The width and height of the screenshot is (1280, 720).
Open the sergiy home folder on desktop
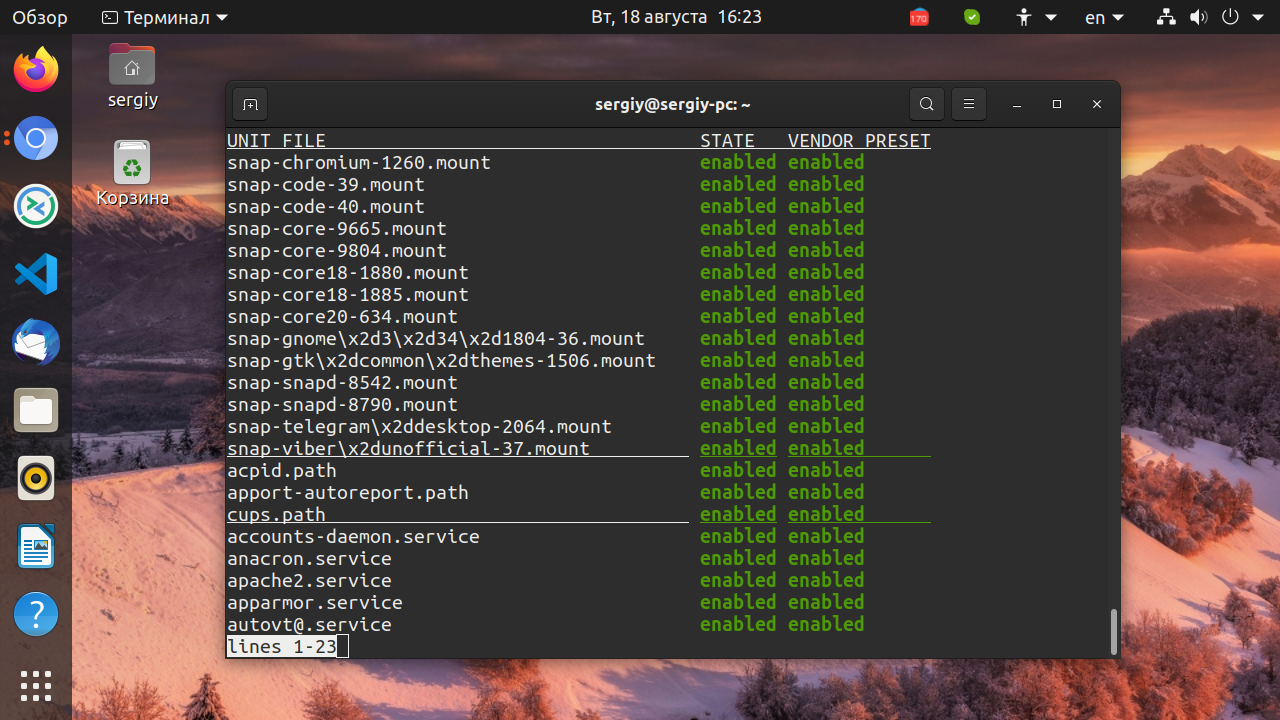click(132, 76)
